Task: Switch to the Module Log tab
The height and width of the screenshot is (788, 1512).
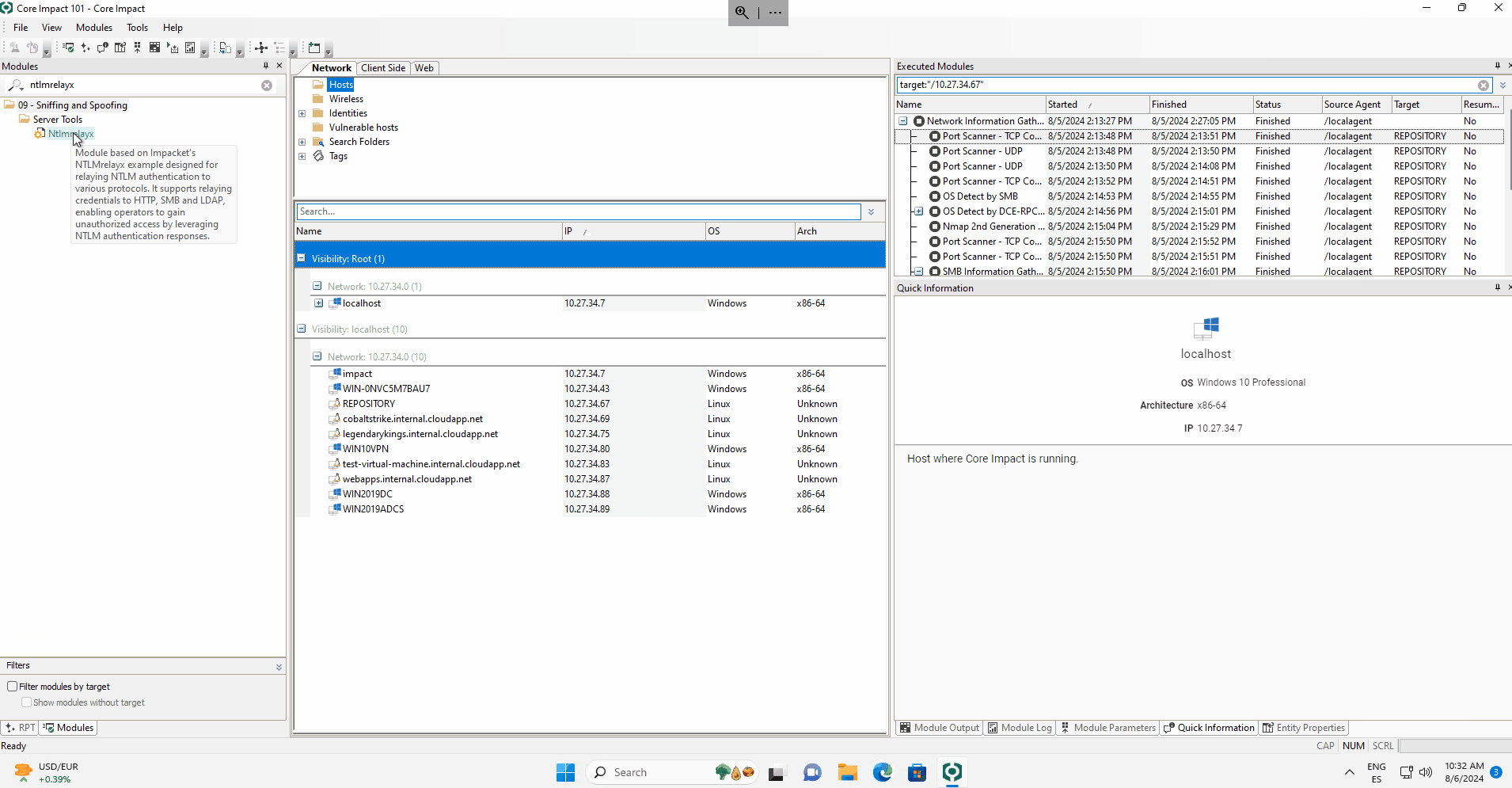Action: (x=1020, y=728)
